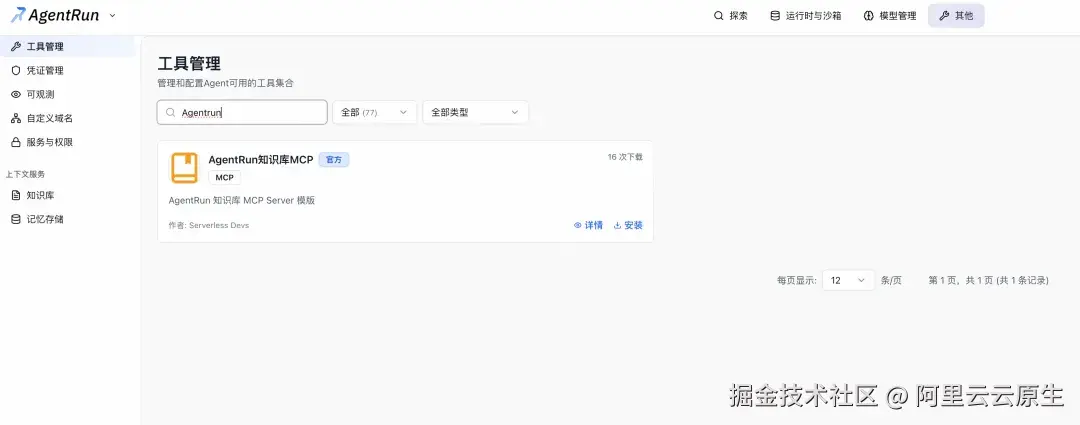Expand the AgentRun workspace chevron

click(x=113, y=14)
